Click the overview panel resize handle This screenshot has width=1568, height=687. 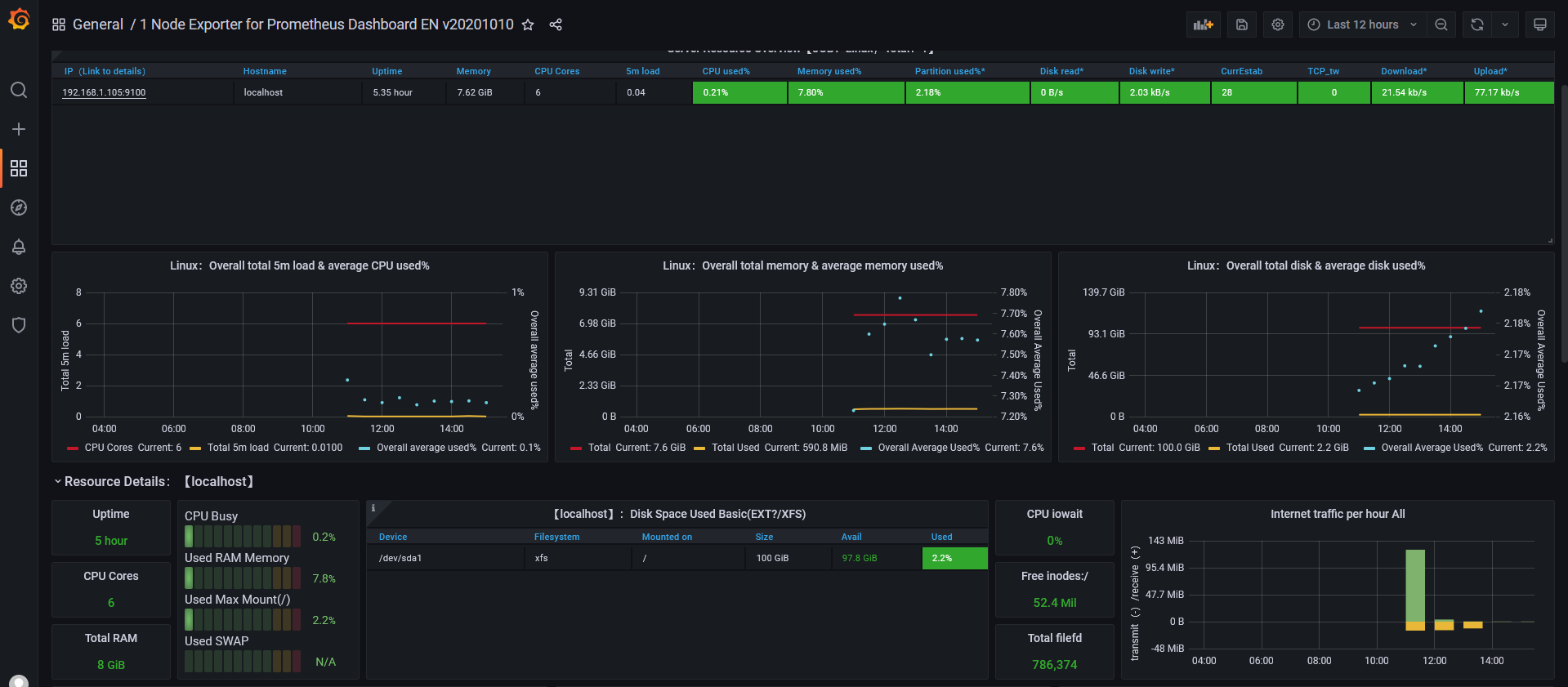1550,240
